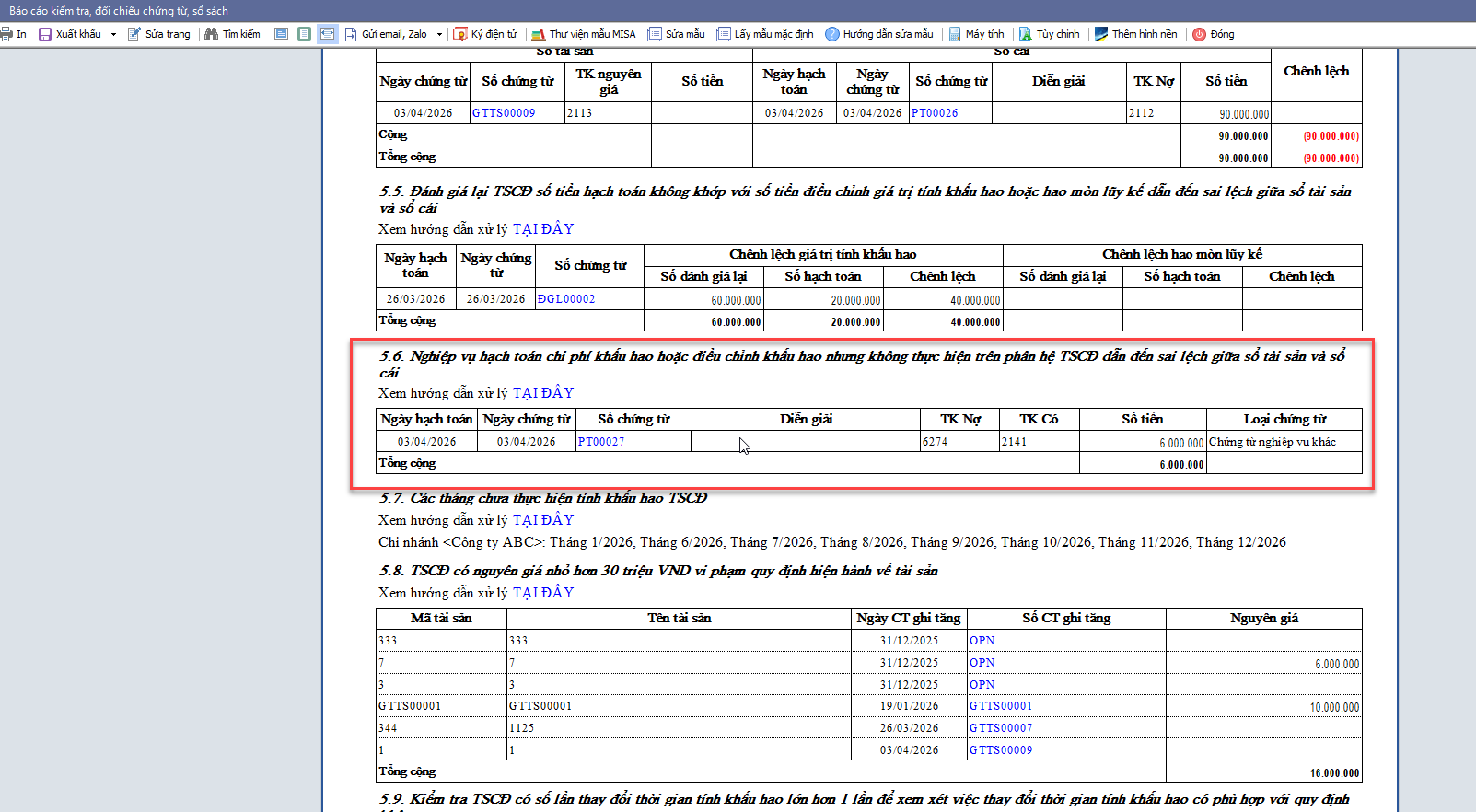Viewport: 1476px width, 812px height.
Task: Toggle the fit-width view mode icon
Action: (x=327, y=34)
